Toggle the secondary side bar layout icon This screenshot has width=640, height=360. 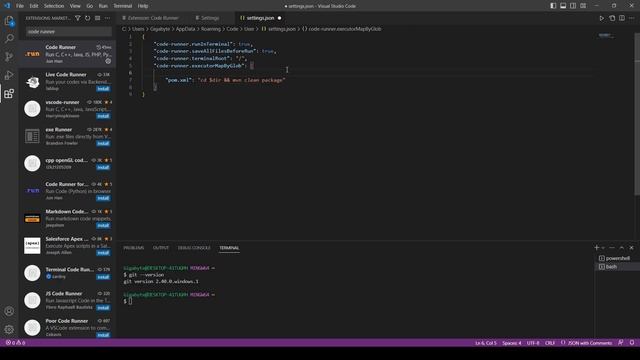click(x=573, y=6)
